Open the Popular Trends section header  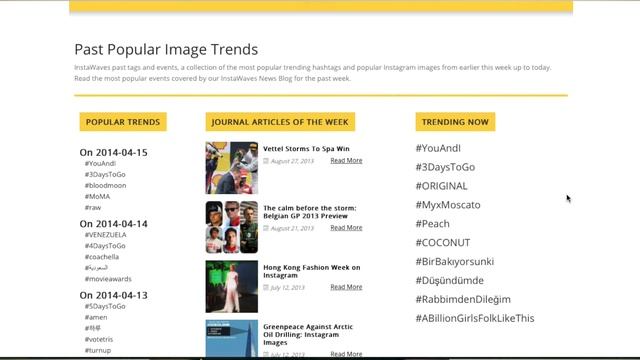tap(123, 122)
